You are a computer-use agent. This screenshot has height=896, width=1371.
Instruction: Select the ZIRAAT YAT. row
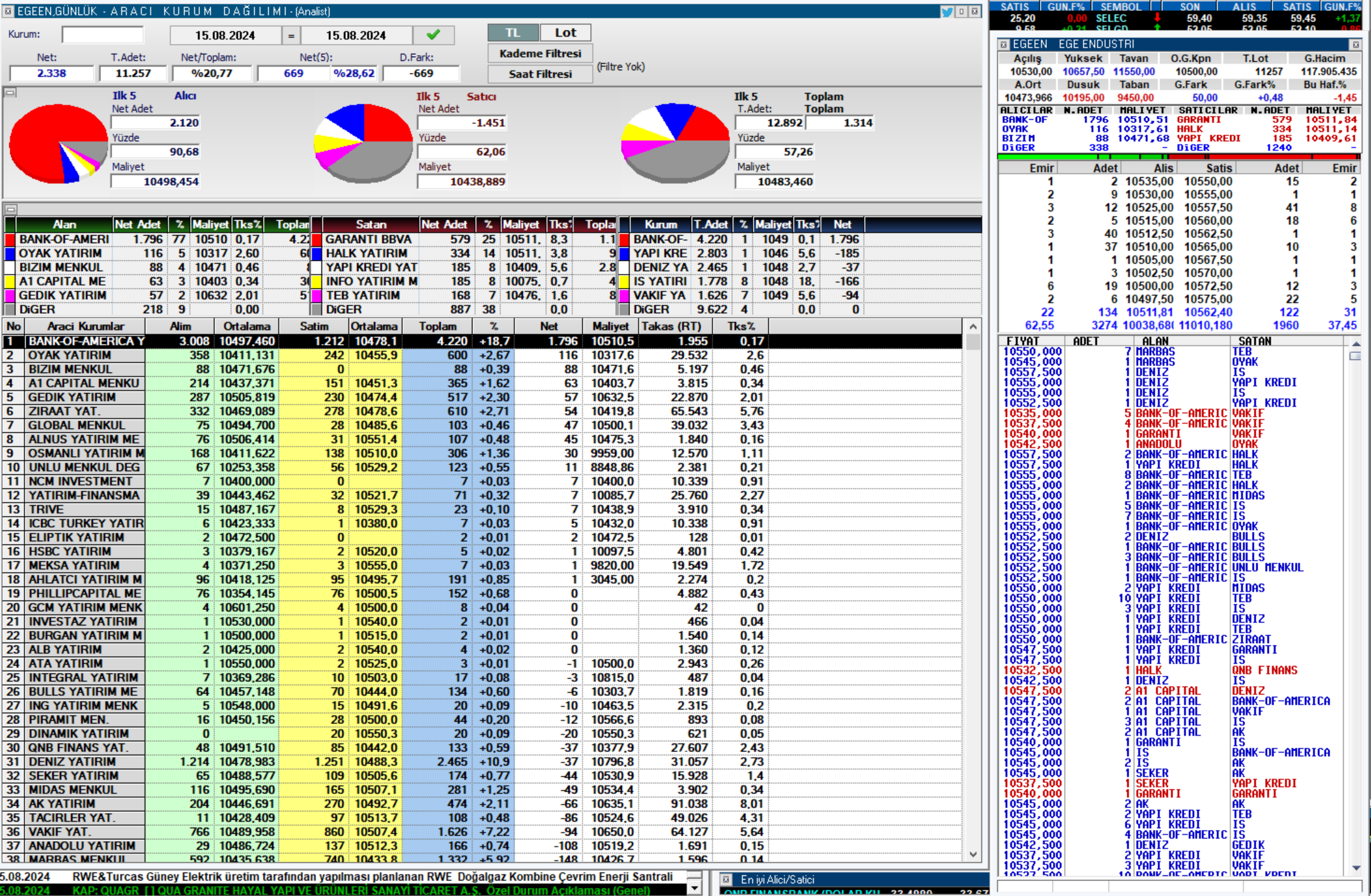482,411
